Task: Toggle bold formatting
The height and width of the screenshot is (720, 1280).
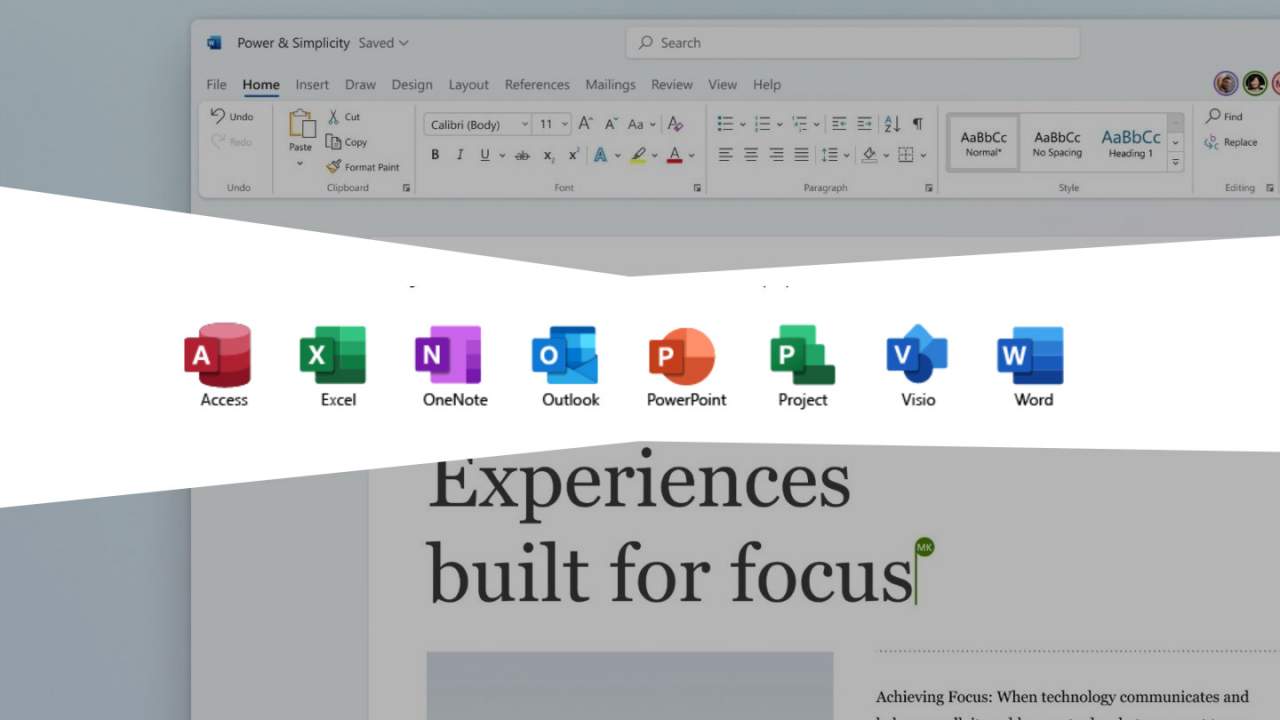Action: [434, 155]
